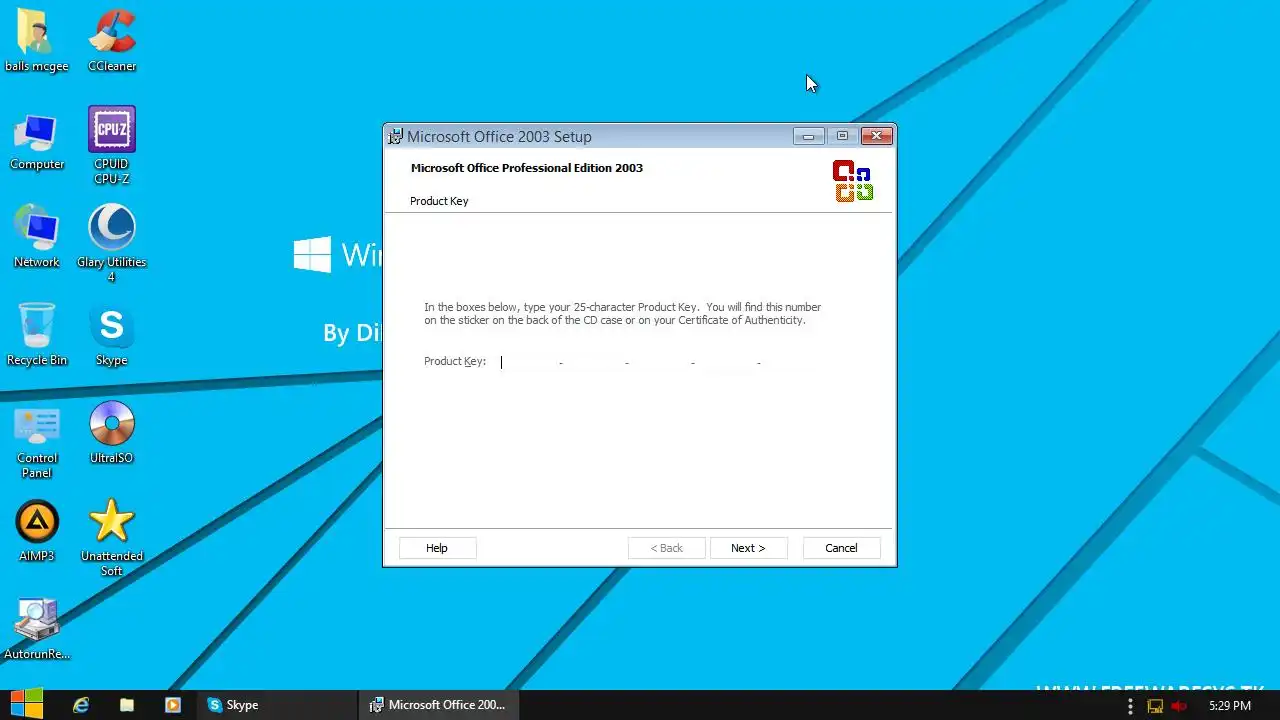Open the media player taskbar icon
1280x720 pixels.
tap(173, 705)
